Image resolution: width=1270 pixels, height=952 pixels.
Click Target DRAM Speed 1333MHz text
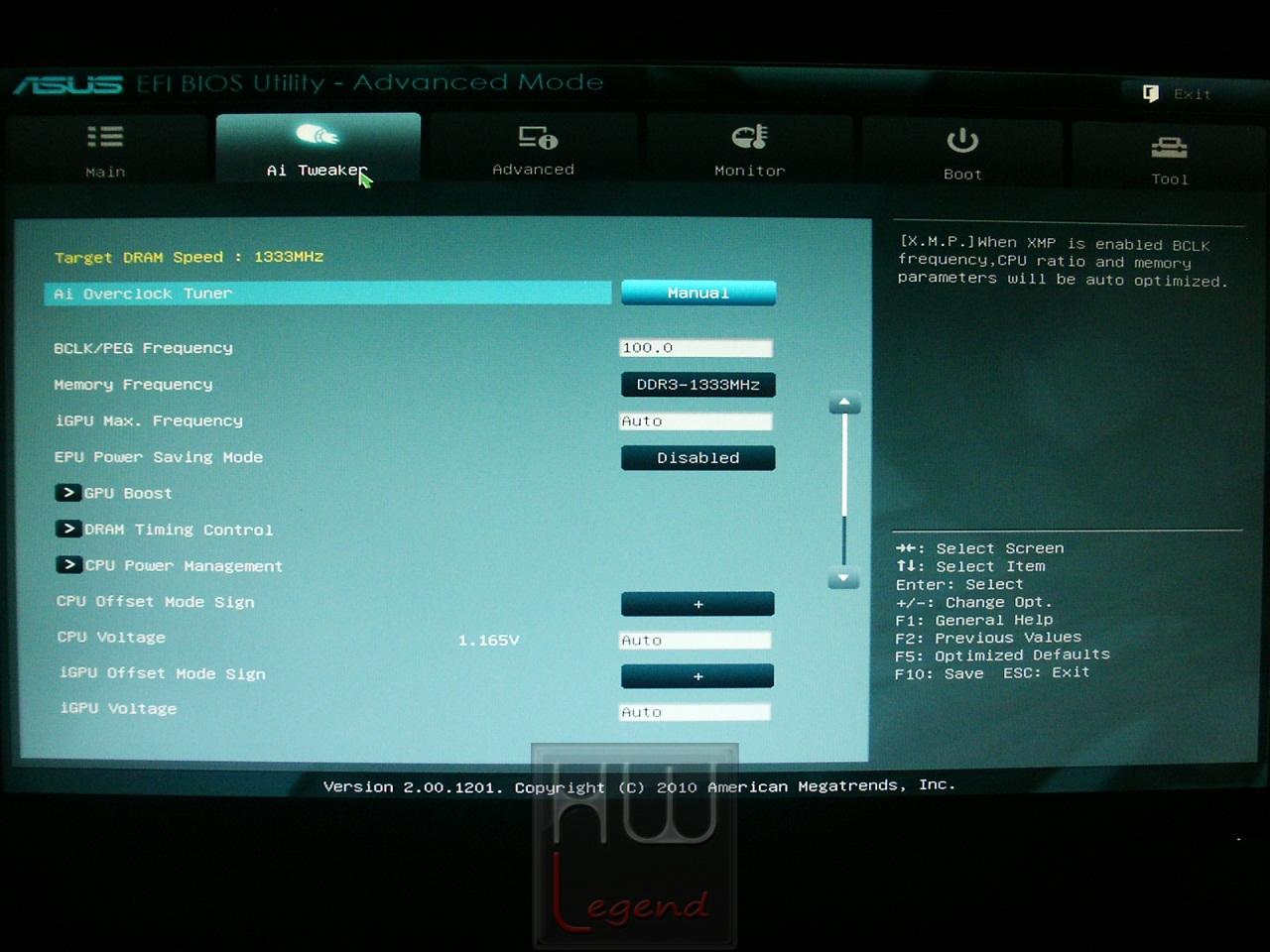pos(189,257)
